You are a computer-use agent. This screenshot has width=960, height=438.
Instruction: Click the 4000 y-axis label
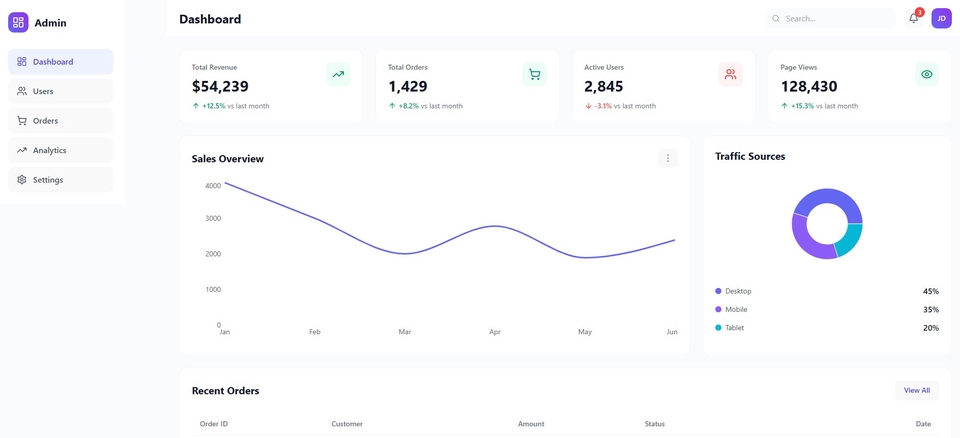coord(213,186)
